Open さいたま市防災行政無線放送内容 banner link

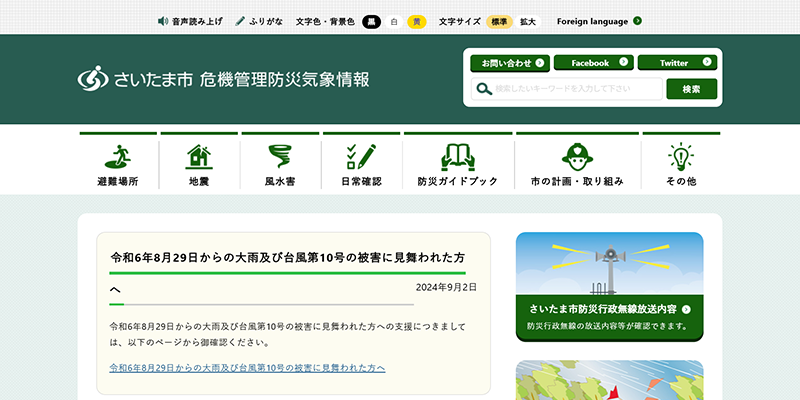[603, 309]
